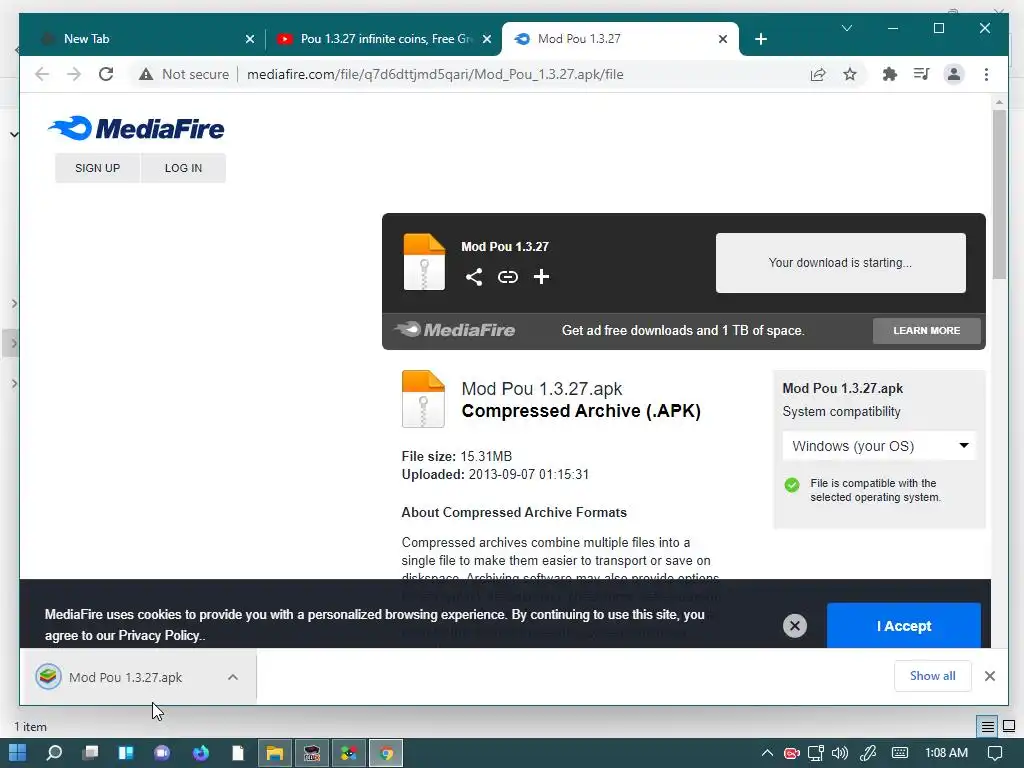1024x768 pixels.
Task: Open File Explorer from the taskbar
Action: [x=274, y=753]
